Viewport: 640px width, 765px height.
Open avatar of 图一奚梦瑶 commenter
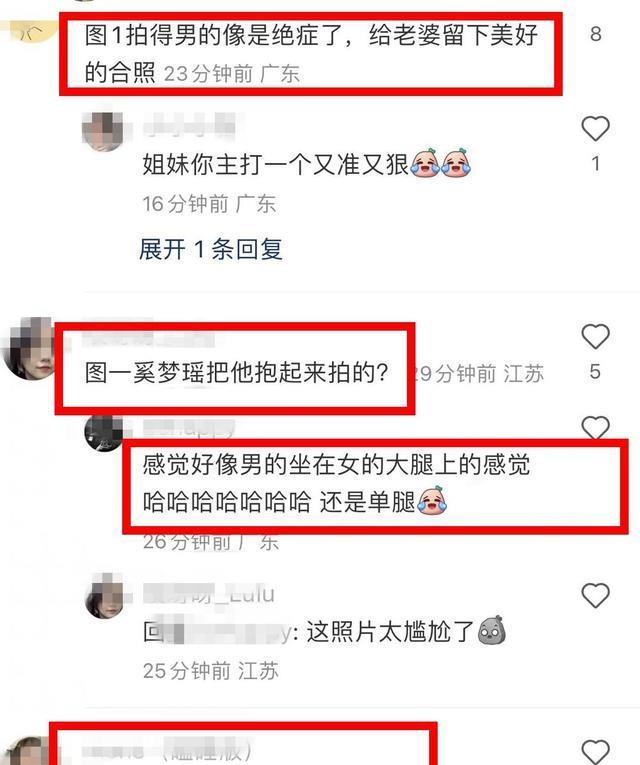[x=28, y=348]
